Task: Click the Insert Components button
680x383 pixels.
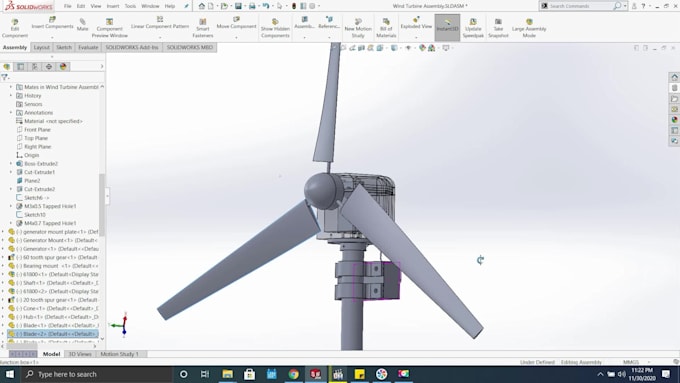Action: point(52,24)
